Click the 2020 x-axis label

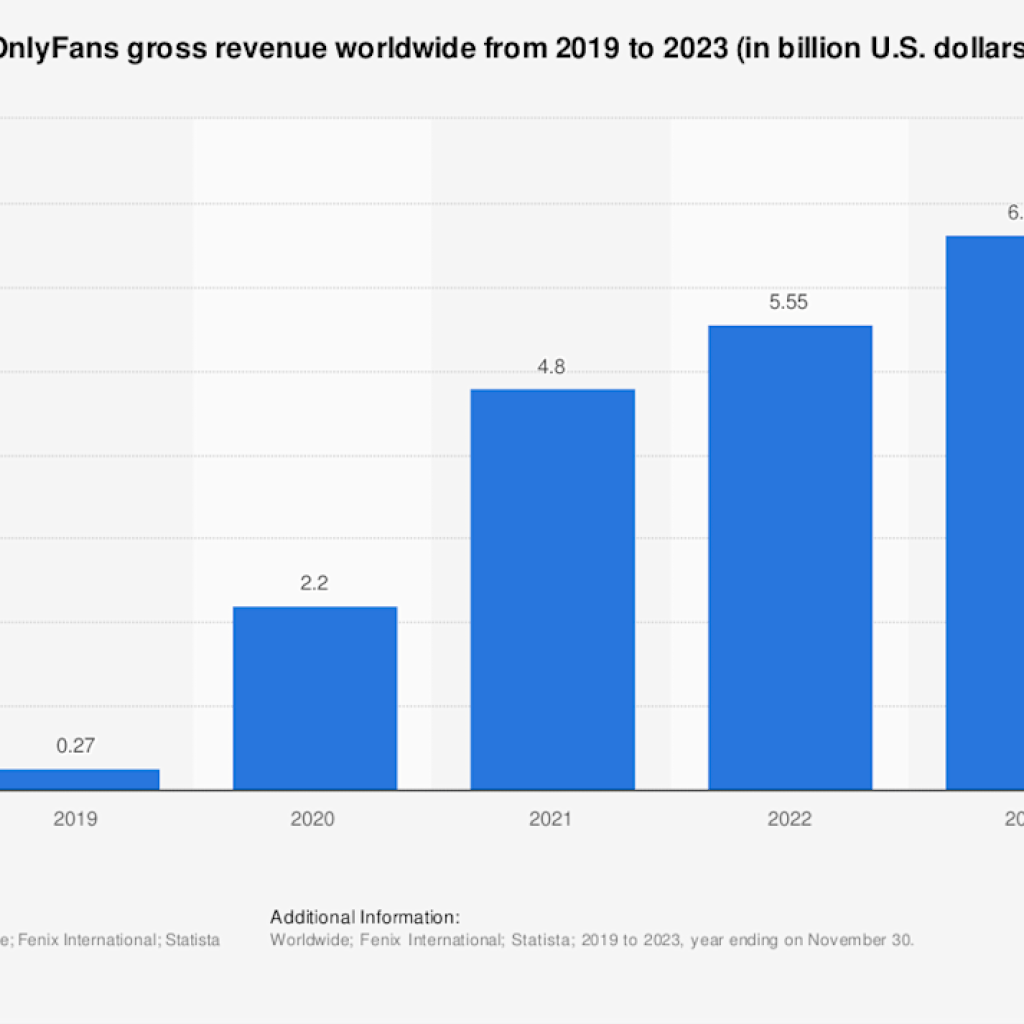click(313, 819)
